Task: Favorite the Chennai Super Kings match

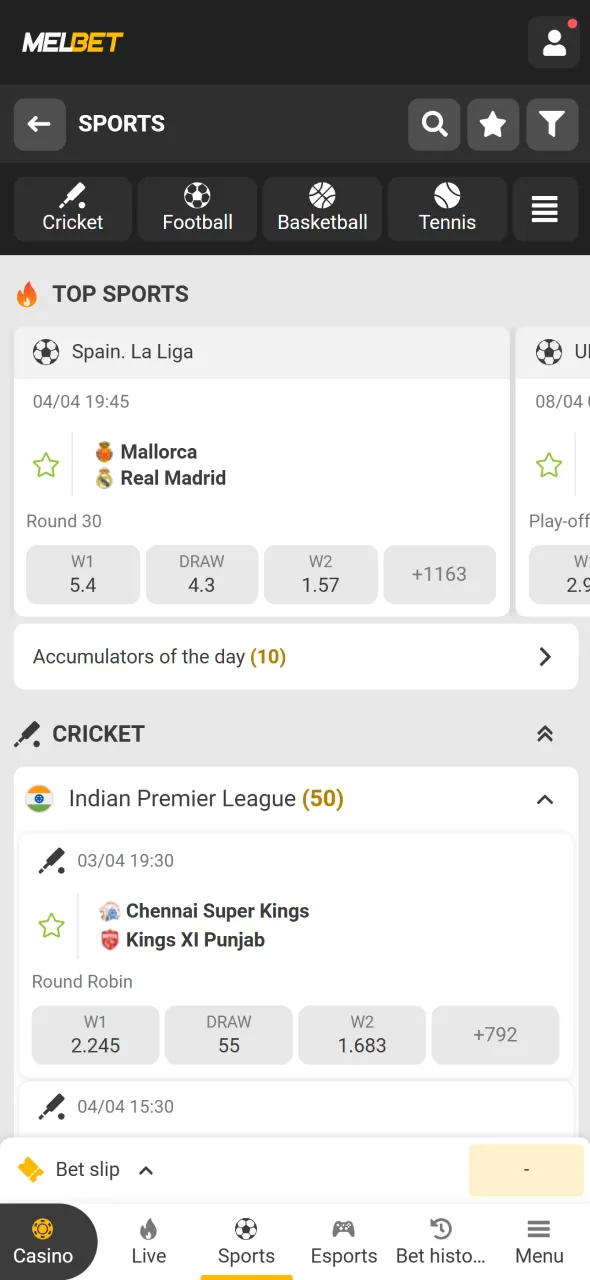Action: 51,926
